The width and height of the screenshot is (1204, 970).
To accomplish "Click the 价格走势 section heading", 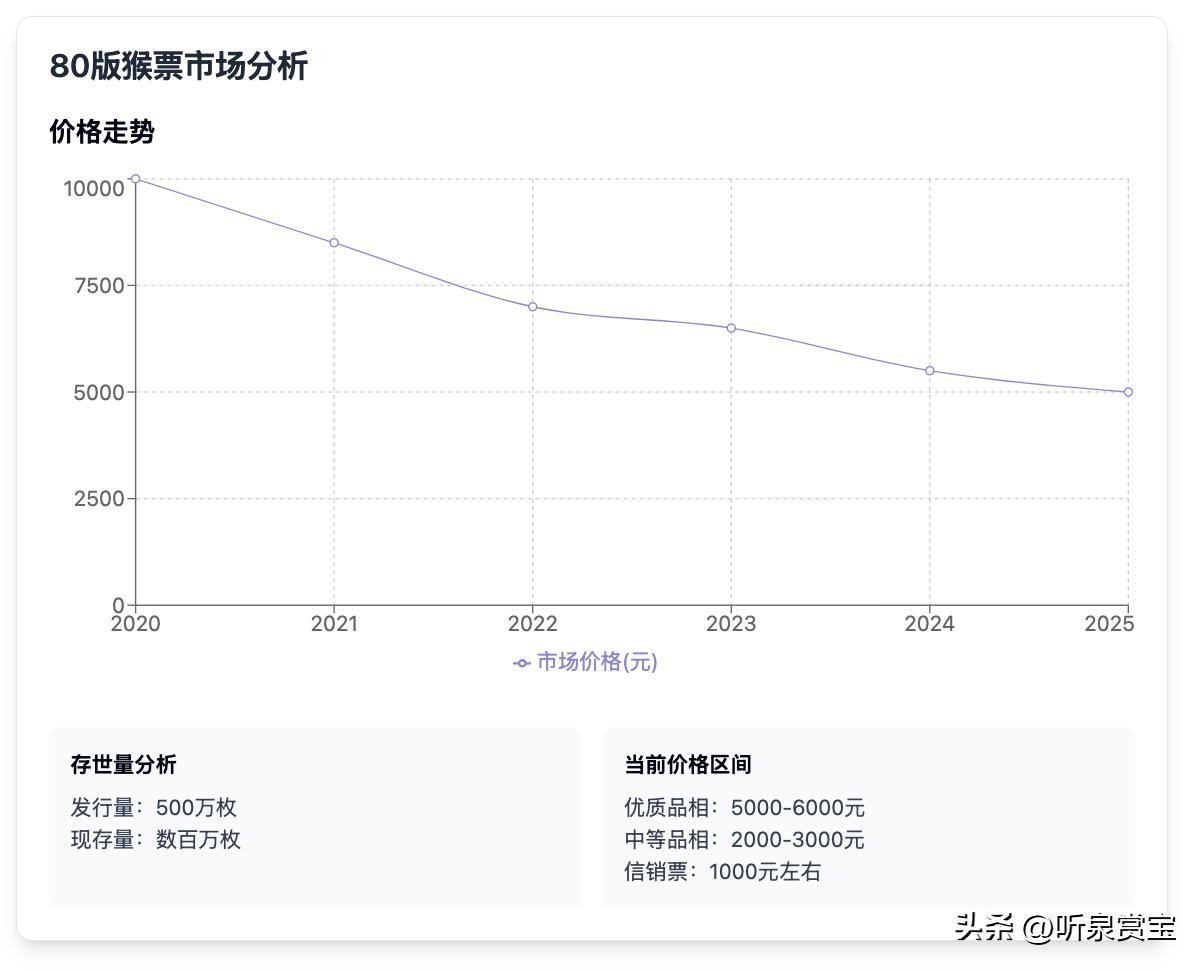I will [102, 132].
